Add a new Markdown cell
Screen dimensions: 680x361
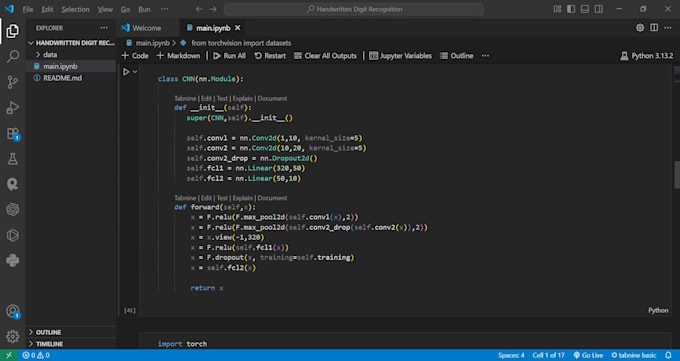[178, 56]
